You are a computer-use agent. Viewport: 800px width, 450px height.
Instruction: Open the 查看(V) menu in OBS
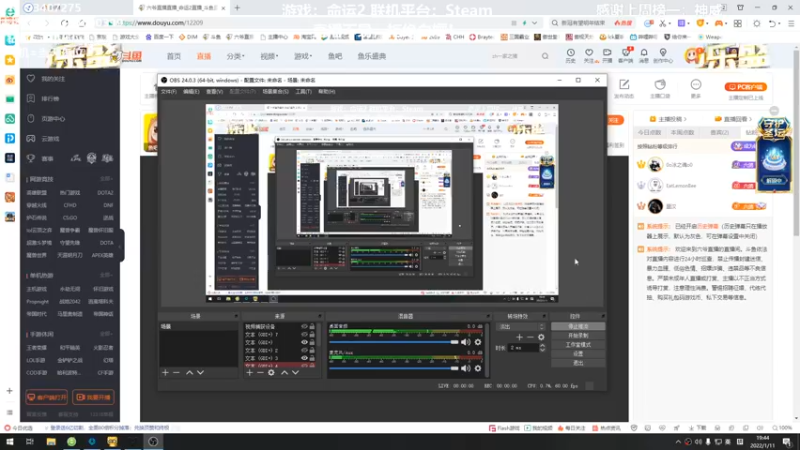(x=214, y=92)
